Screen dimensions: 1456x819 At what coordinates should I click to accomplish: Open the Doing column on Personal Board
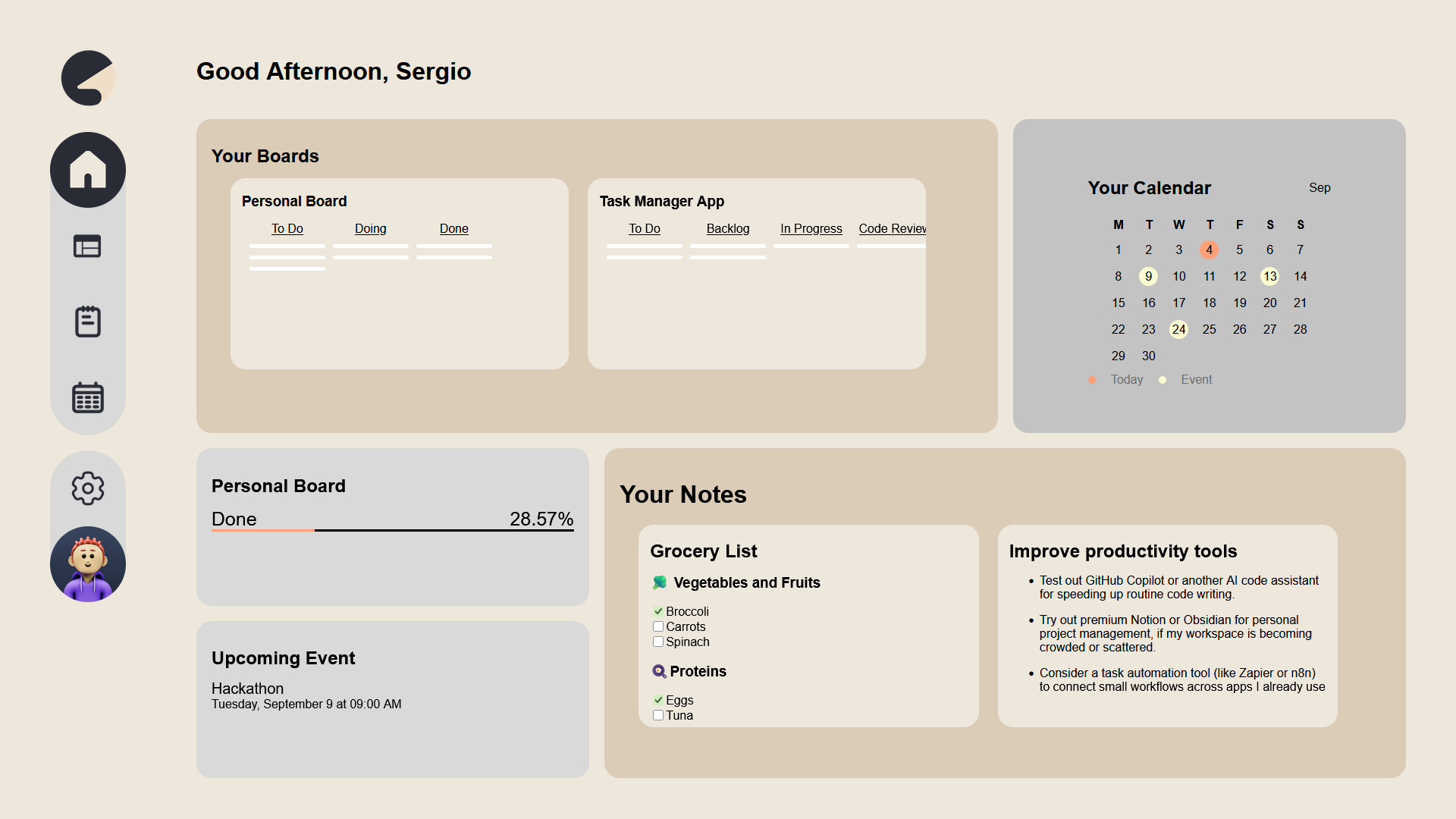tap(371, 228)
